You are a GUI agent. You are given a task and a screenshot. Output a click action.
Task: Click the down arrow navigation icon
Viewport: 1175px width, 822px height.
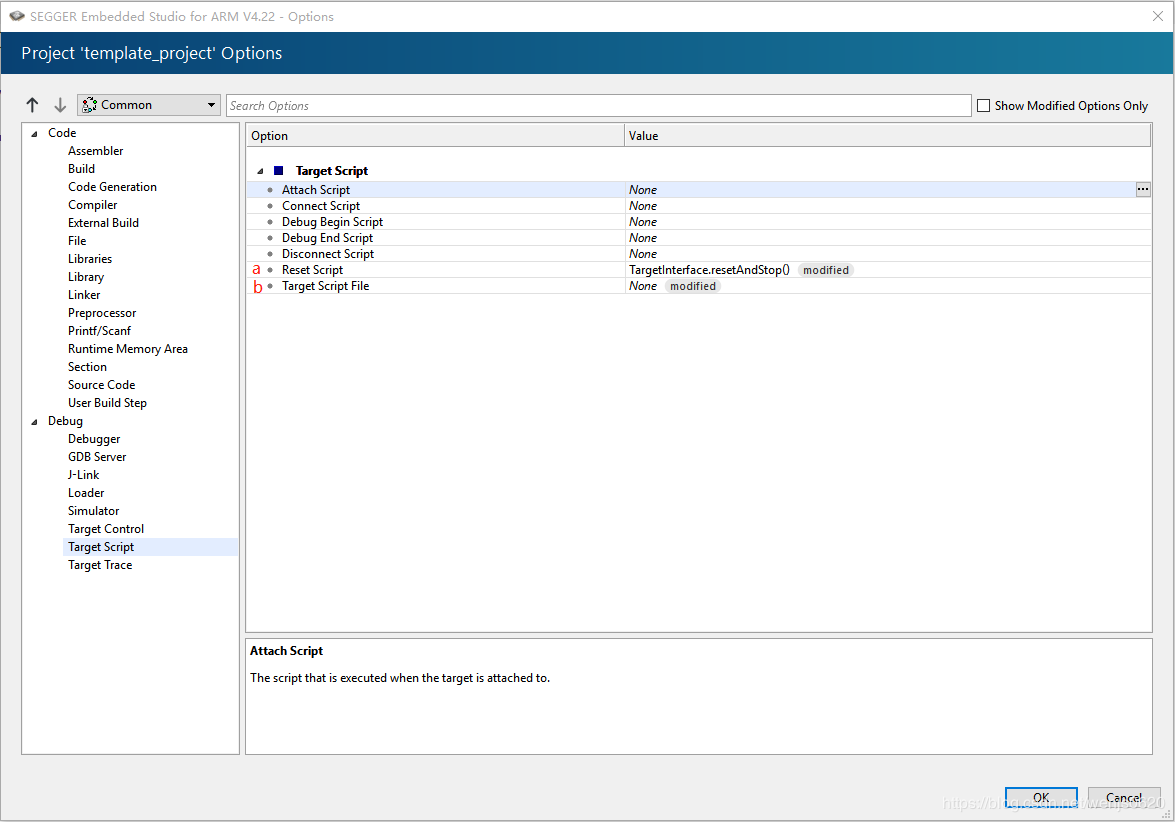[x=60, y=105]
